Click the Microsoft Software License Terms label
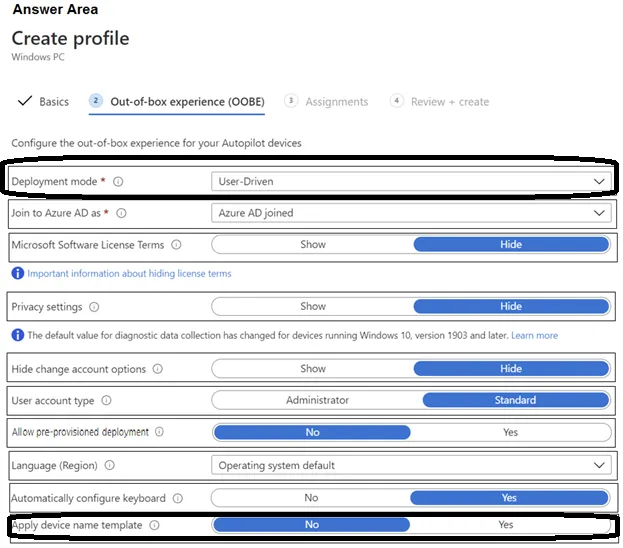The height and width of the screenshot is (548, 623). coord(87,245)
